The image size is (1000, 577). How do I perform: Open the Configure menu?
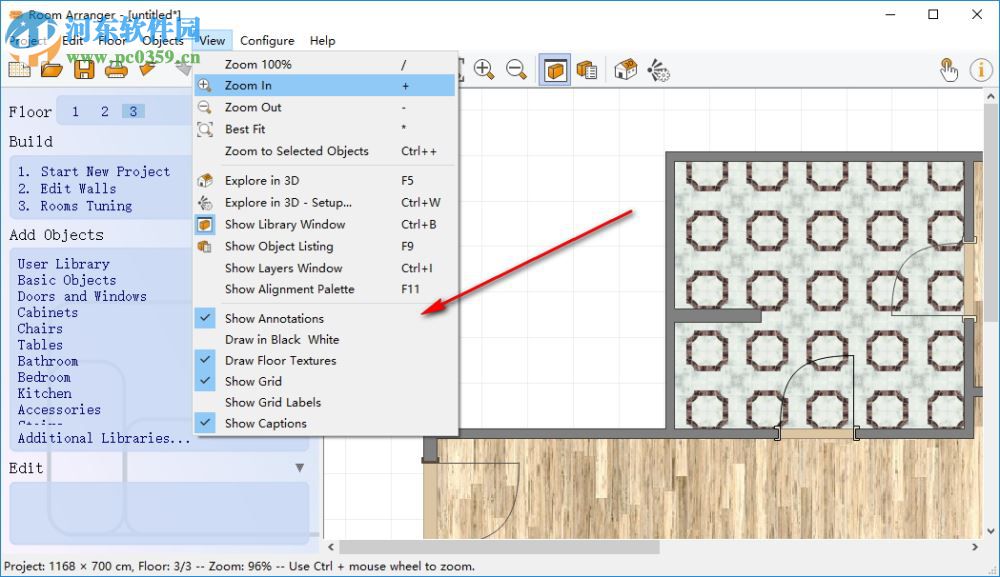point(267,41)
